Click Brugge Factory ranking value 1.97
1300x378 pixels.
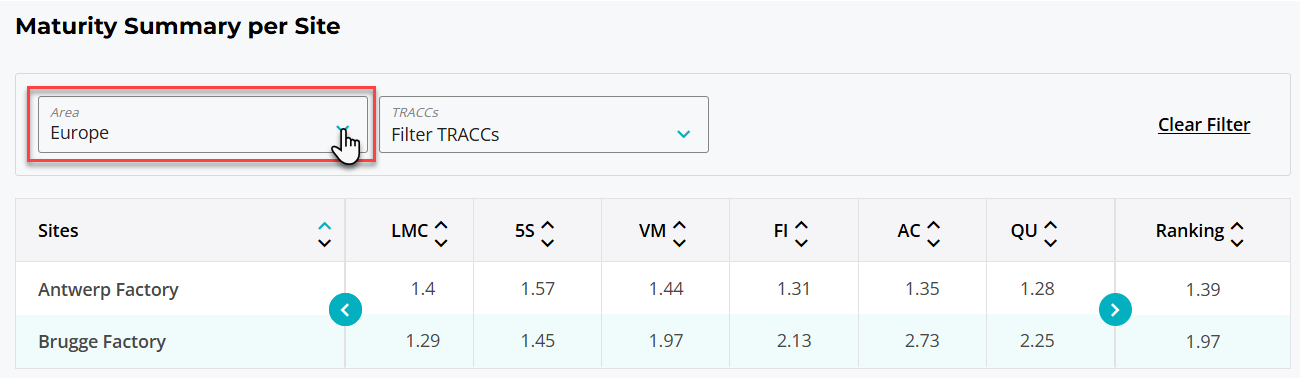(x=1203, y=342)
